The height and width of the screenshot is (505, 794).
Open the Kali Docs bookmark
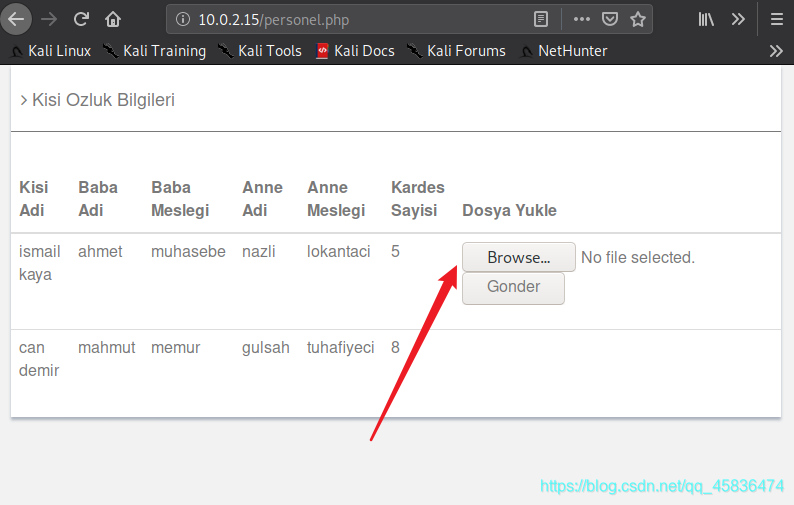tap(355, 51)
